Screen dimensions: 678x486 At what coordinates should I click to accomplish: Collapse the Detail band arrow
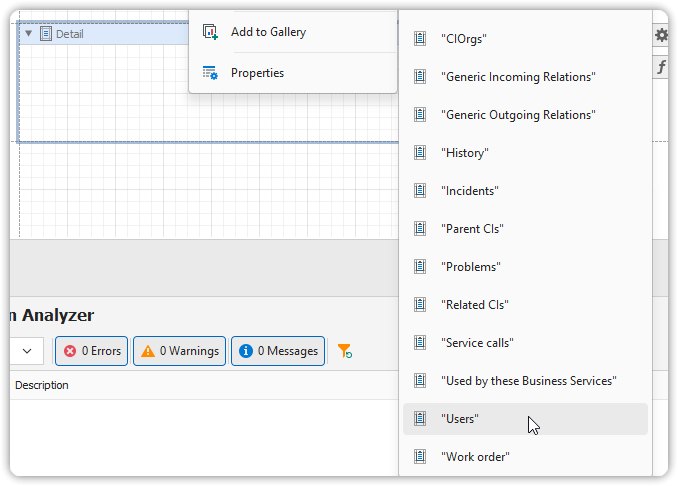pyautogui.click(x=29, y=34)
